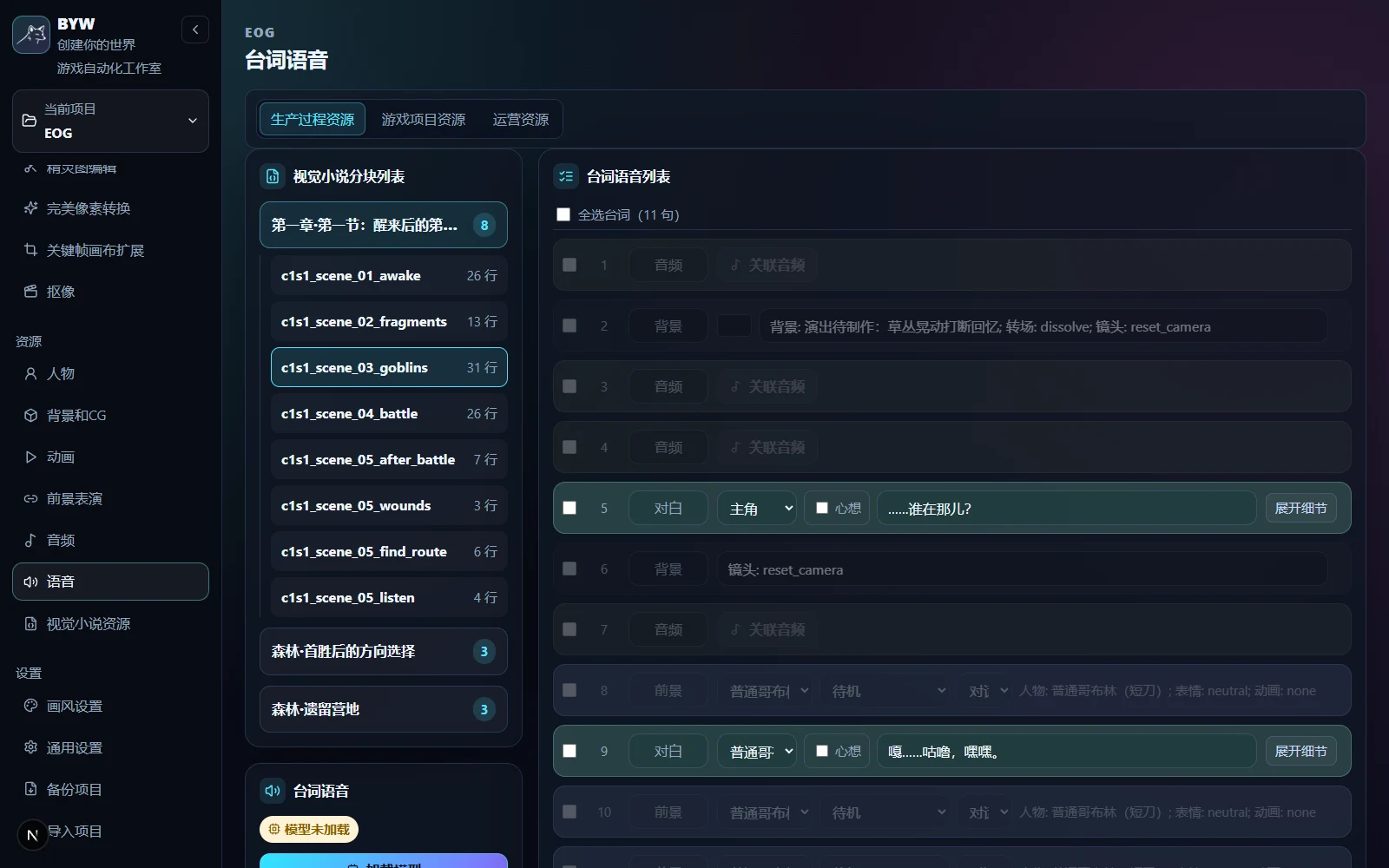Viewport: 1389px width, 868px height.
Task: Open 视觉小说资源 file icon
Action: click(30, 623)
